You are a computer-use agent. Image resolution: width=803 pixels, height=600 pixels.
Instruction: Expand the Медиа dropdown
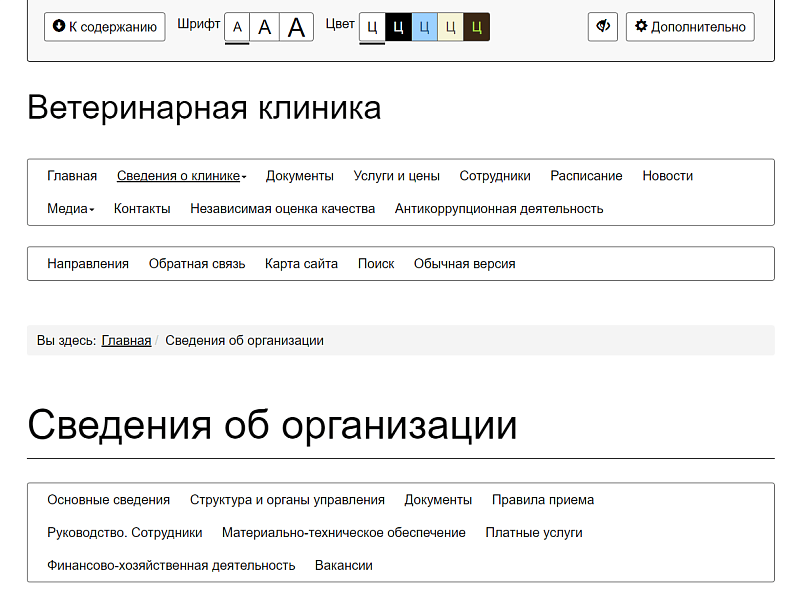pos(68,208)
